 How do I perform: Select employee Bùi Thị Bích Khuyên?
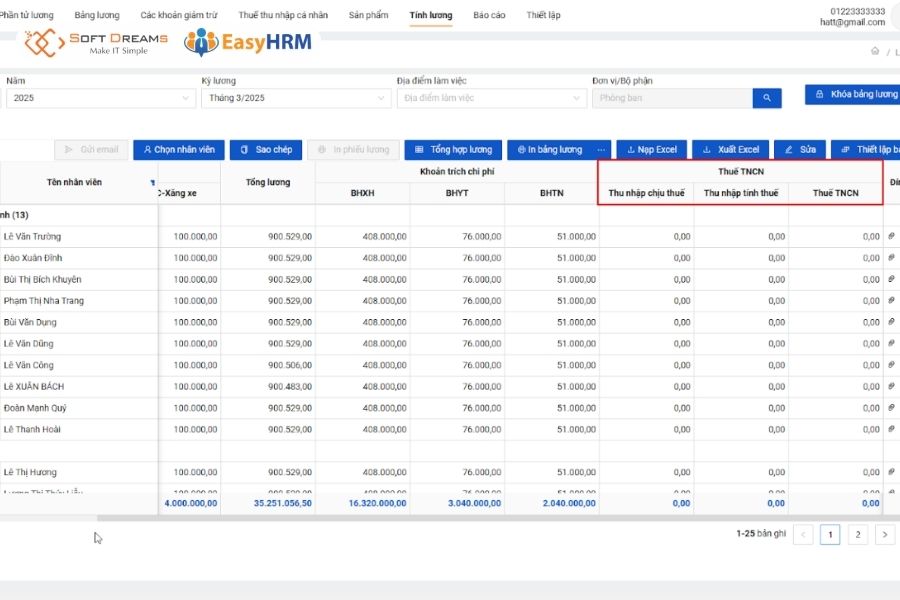pos(42,280)
